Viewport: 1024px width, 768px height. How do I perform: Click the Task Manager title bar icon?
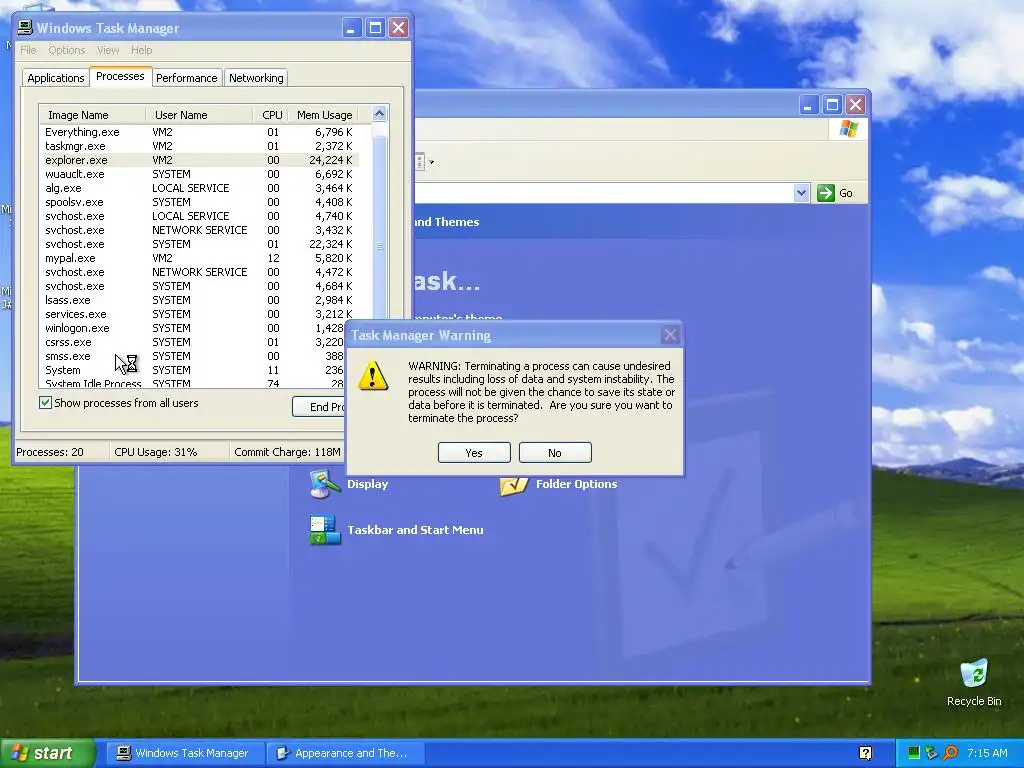pyautogui.click(x=25, y=27)
